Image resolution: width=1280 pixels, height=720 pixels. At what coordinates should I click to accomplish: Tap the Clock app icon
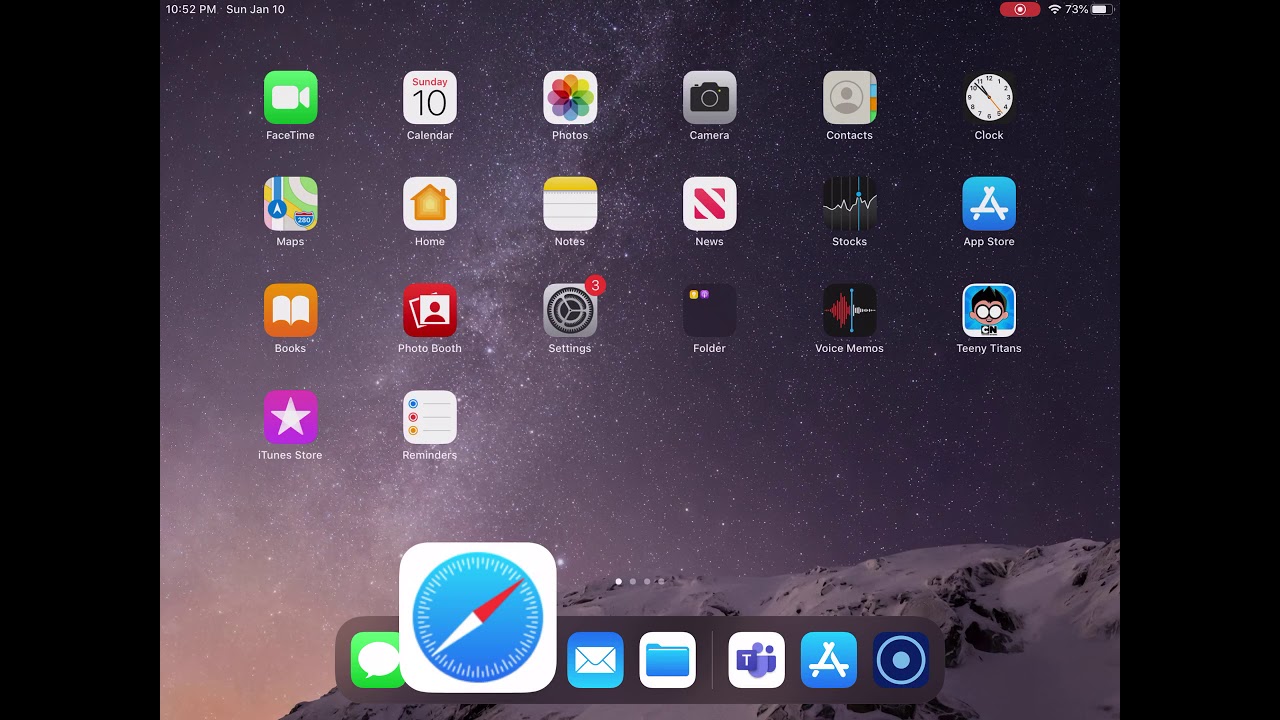coord(989,97)
